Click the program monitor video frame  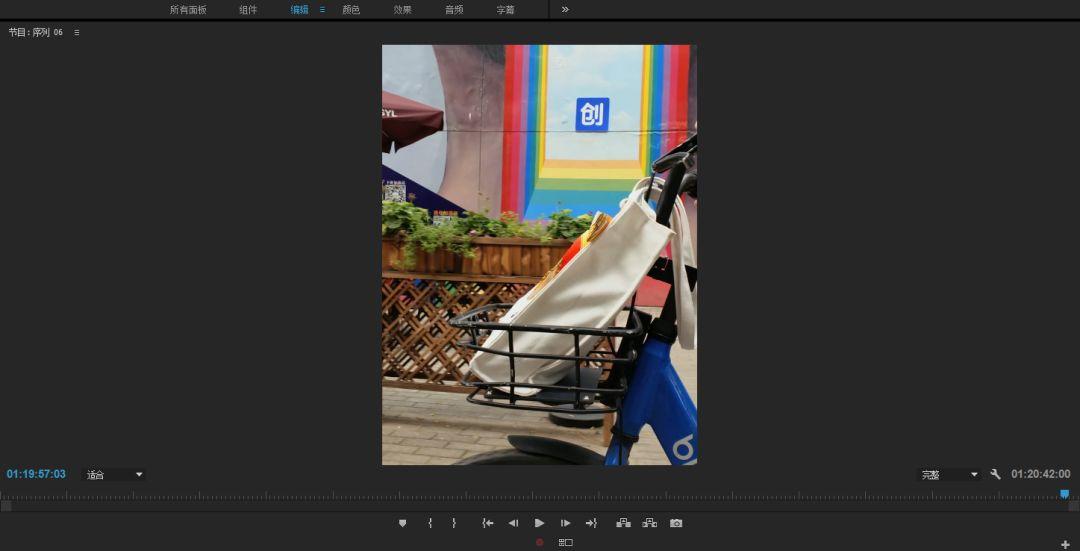pyautogui.click(x=539, y=255)
